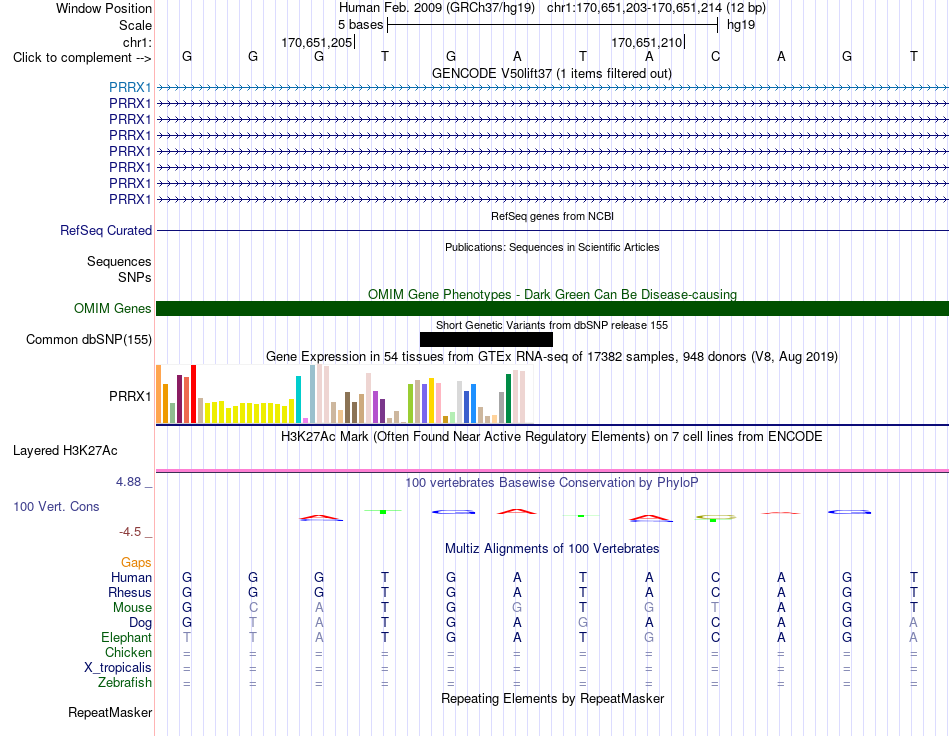Viewport: 950px width, 736px height.
Task: Click the C base in Human alignment row
Action: 715,577
